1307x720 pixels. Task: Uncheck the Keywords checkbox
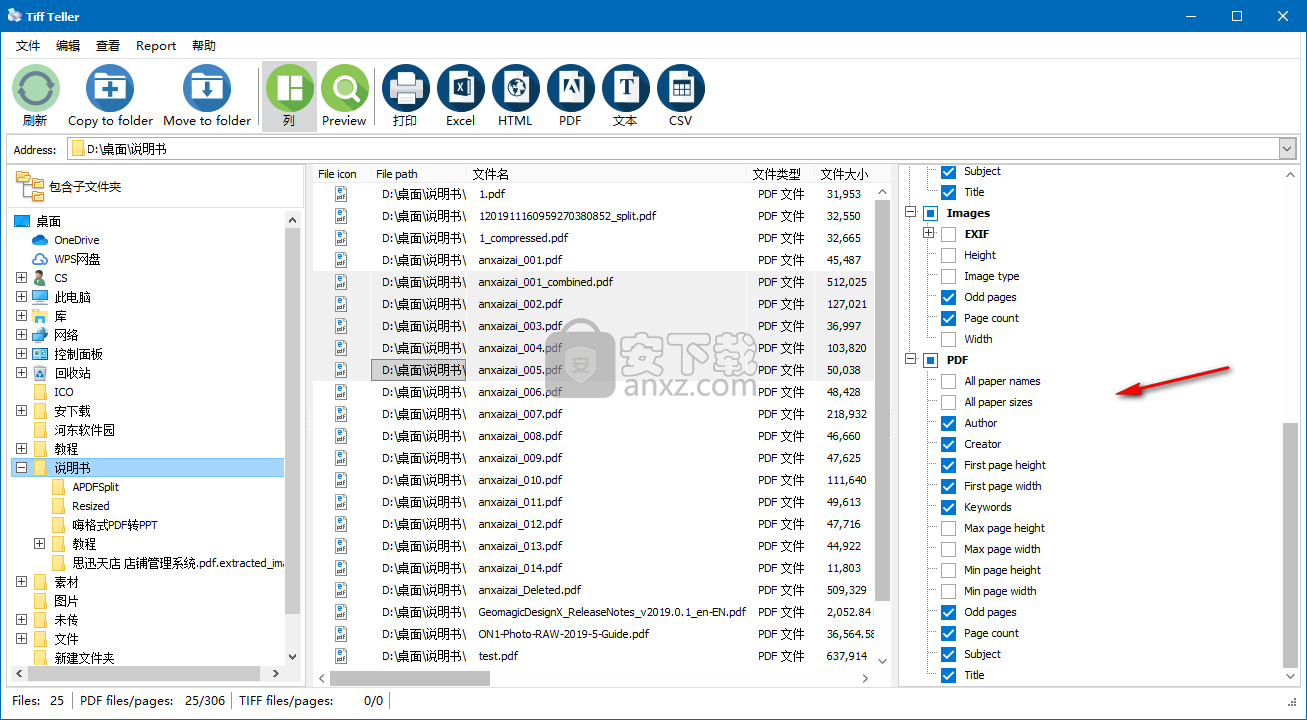click(x=948, y=507)
